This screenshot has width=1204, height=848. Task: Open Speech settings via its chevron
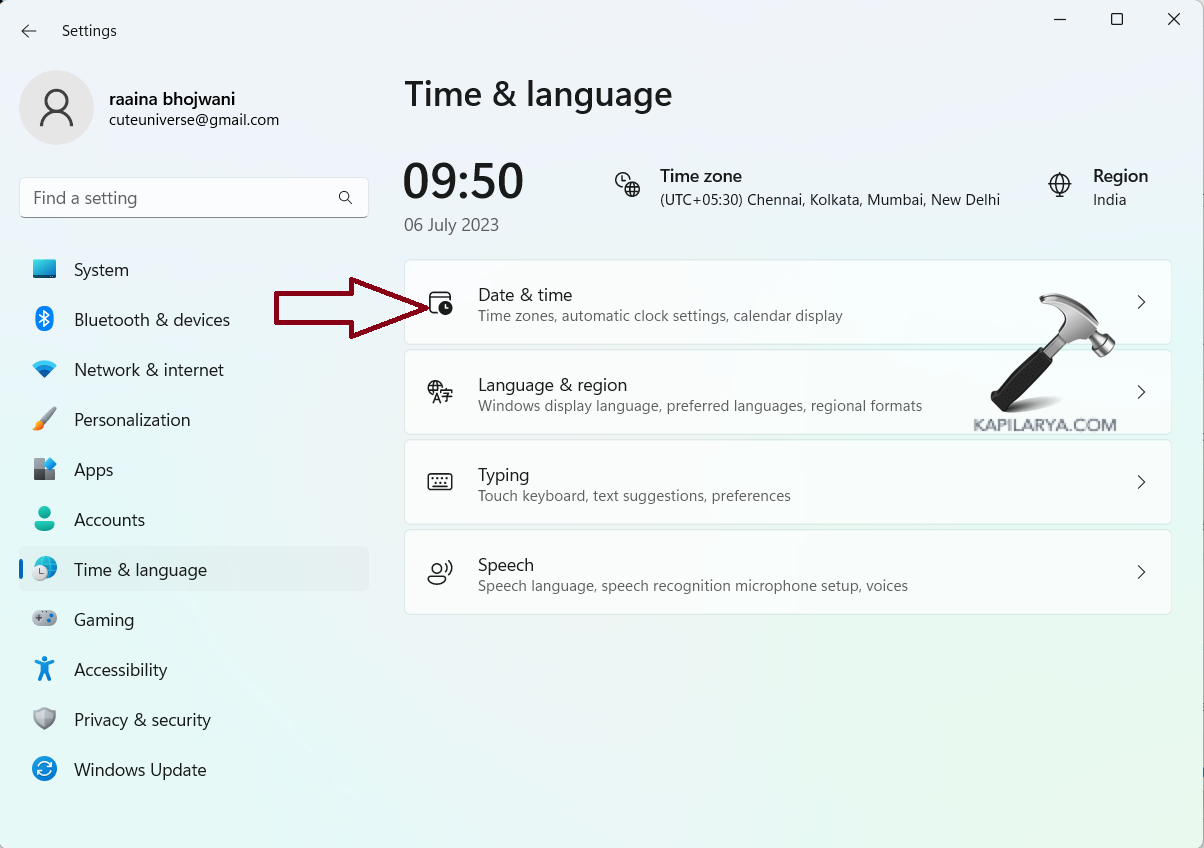[1141, 572]
